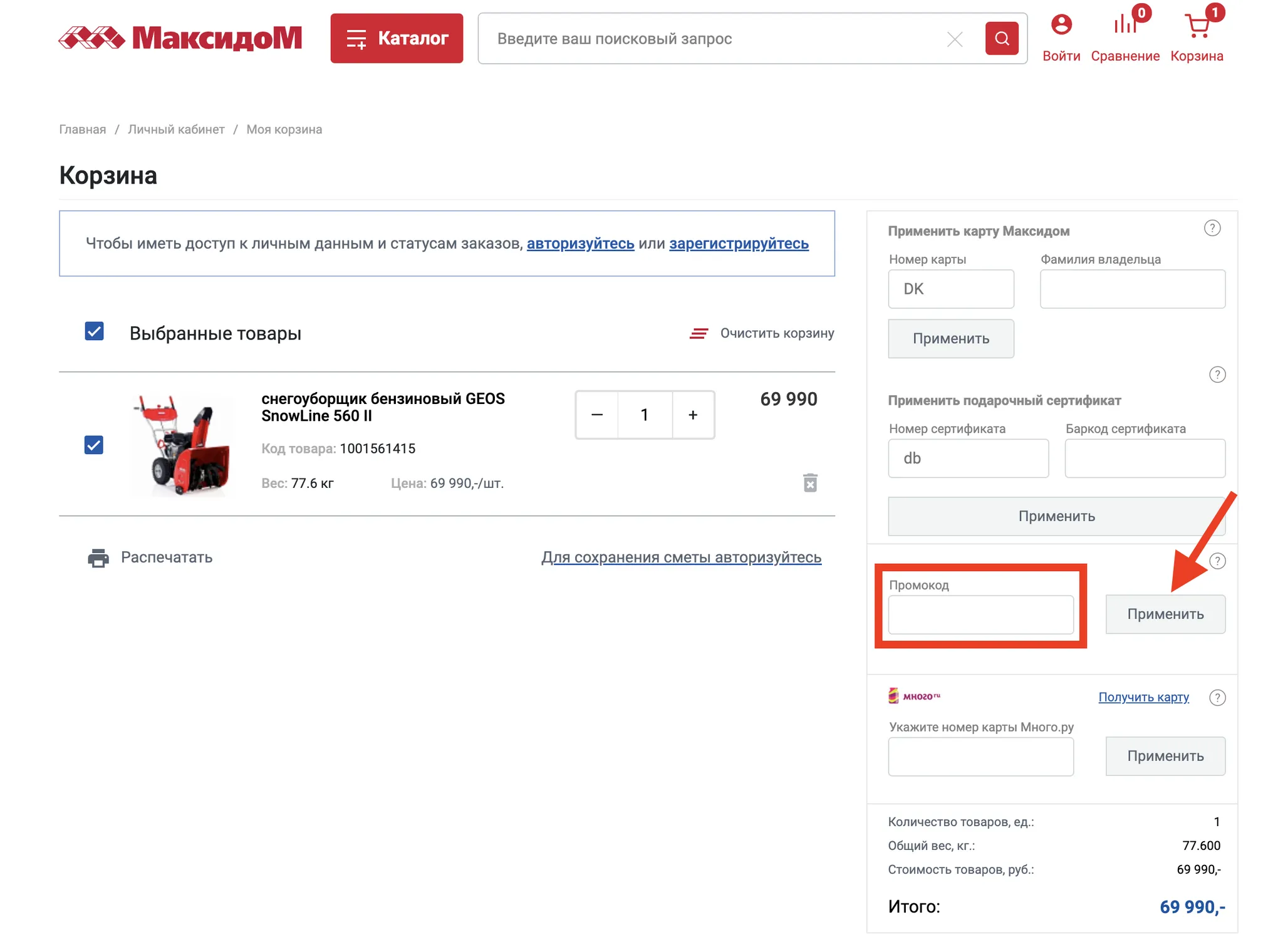The height and width of the screenshot is (952, 1283).
Task: Click the quantity value field
Action: coord(645,415)
